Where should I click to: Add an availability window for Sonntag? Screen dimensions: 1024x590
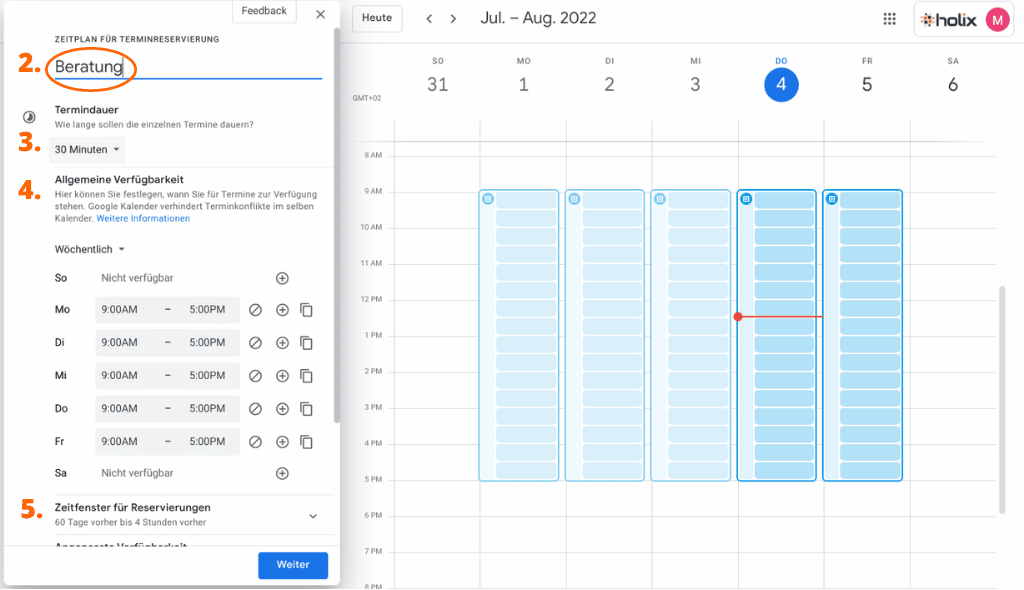(282, 277)
